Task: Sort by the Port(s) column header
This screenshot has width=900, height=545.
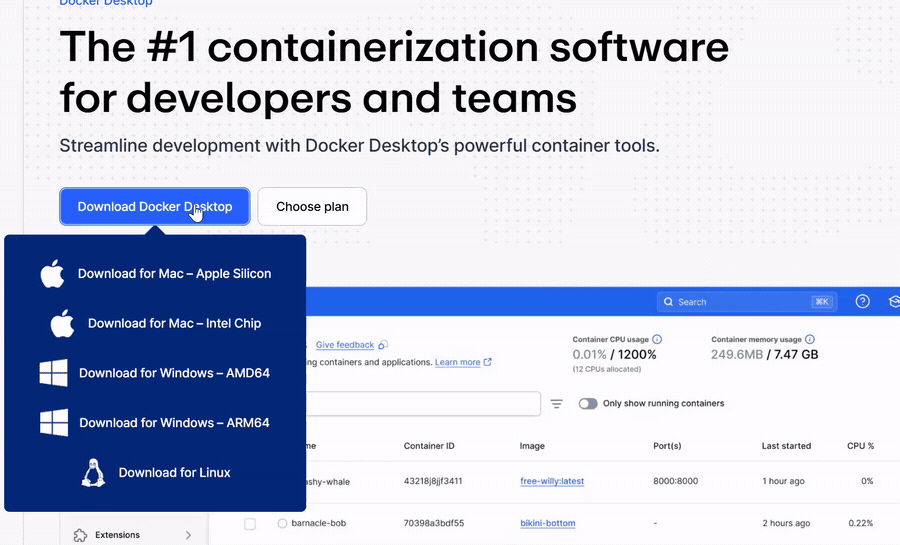Action: point(667,446)
